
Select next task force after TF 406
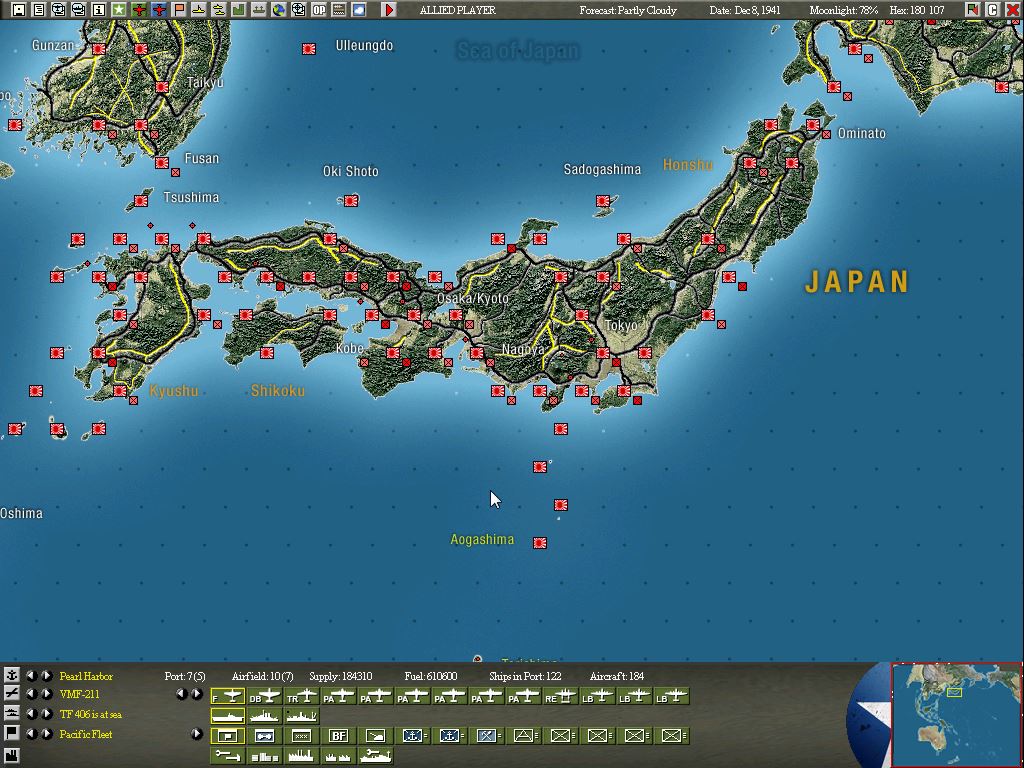pos(46,714)
